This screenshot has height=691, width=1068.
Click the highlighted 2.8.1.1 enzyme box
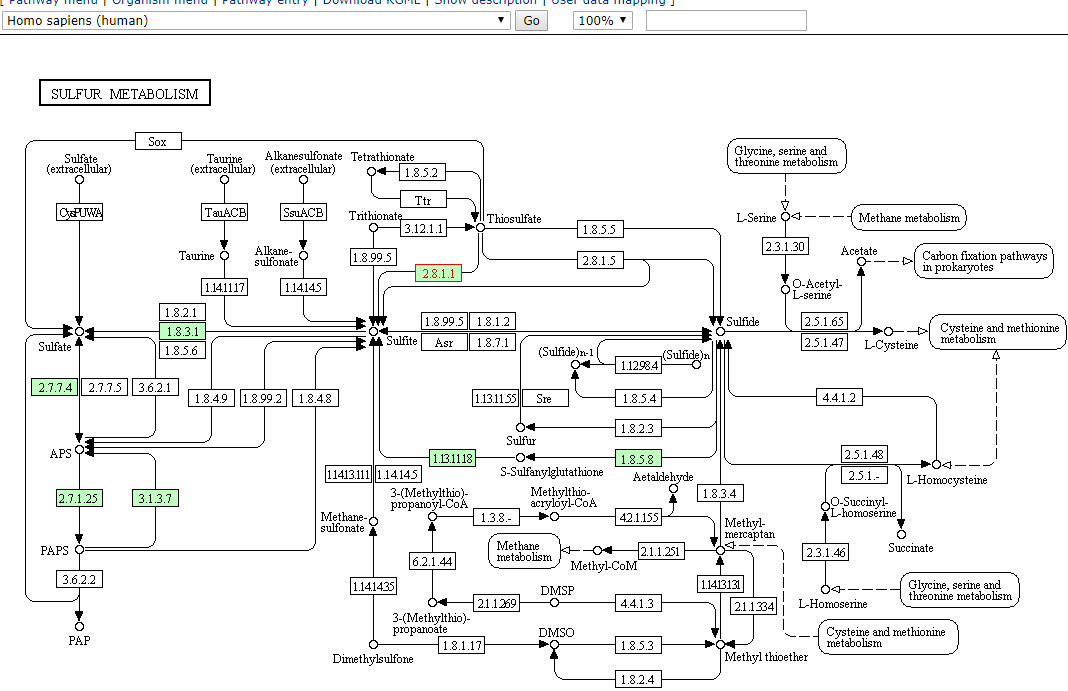(439, 272)
